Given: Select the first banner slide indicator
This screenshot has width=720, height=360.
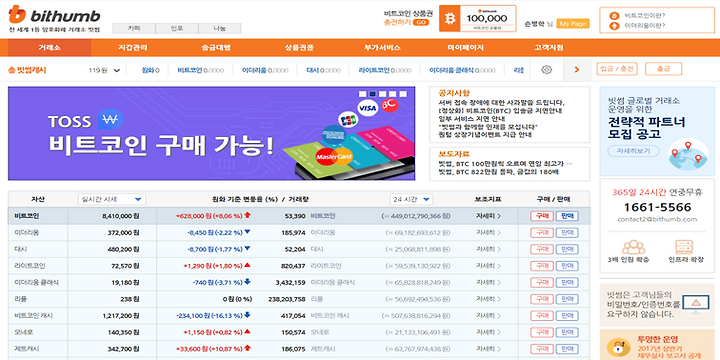Looking at the screenshot, I should point(362,94).
